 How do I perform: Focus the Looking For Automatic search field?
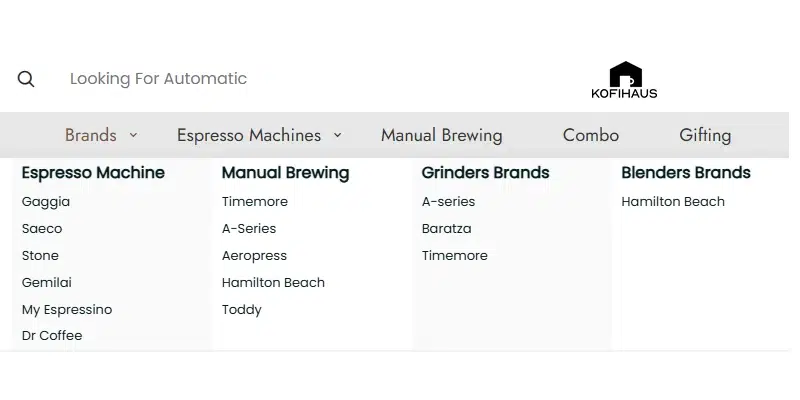(x=158, y=79)
